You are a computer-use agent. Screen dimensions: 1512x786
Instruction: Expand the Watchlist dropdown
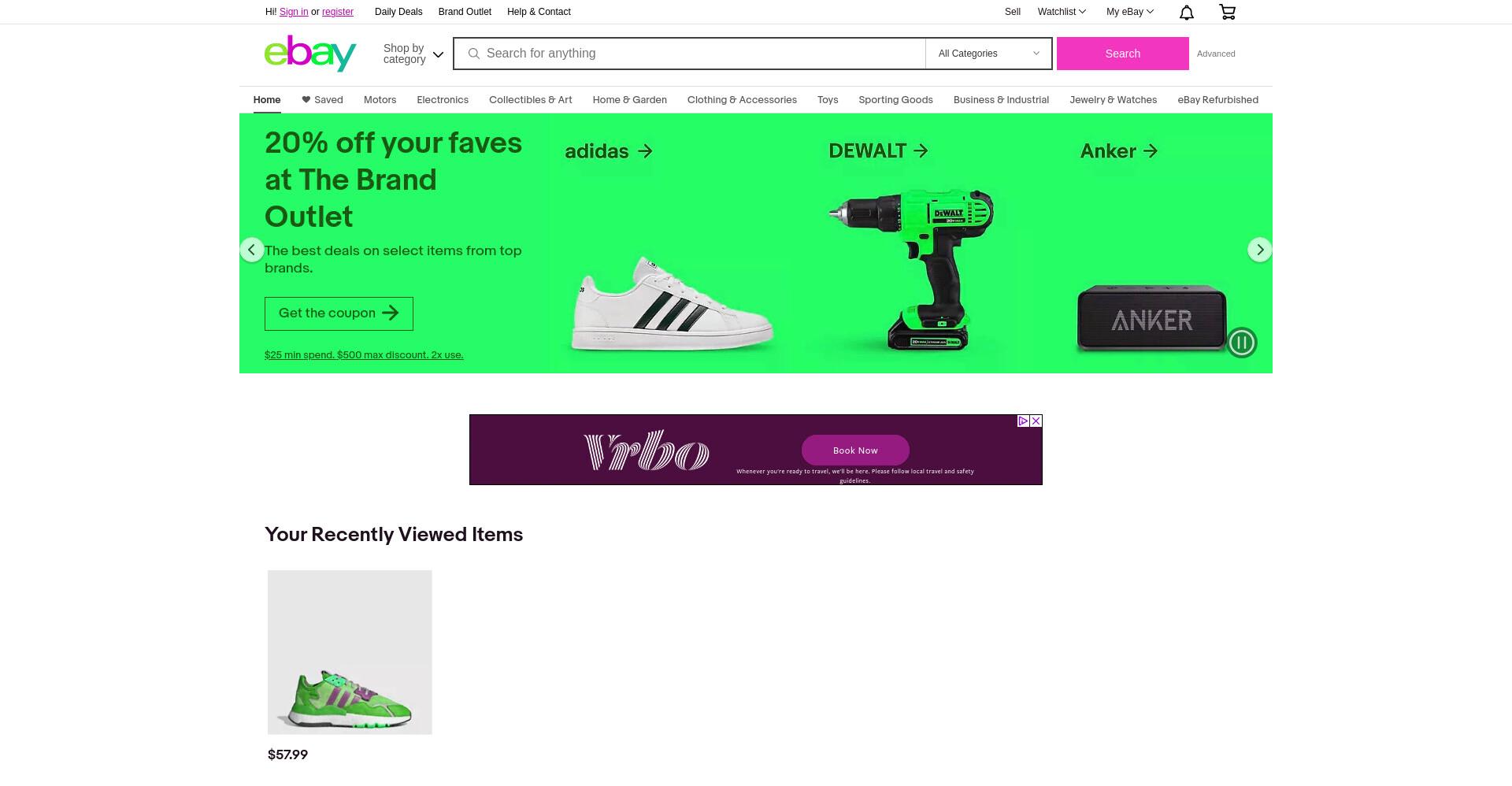click(1062, 12)
